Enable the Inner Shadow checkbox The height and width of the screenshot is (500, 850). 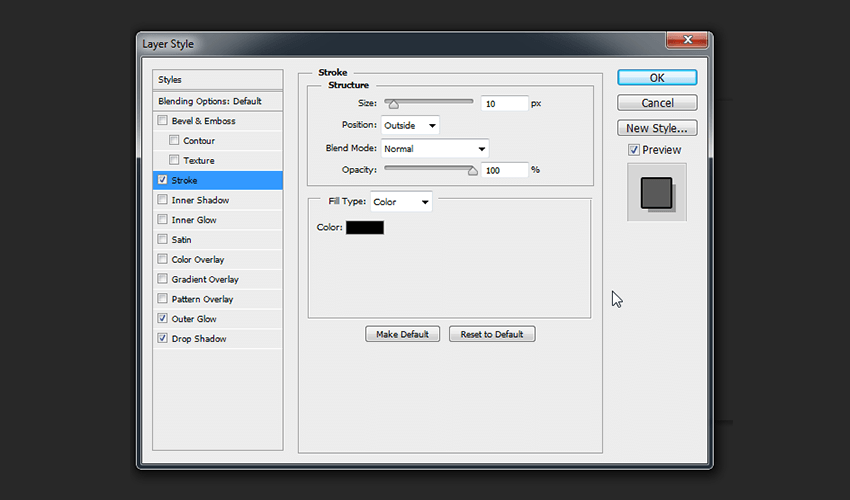[x=162, y=200]
